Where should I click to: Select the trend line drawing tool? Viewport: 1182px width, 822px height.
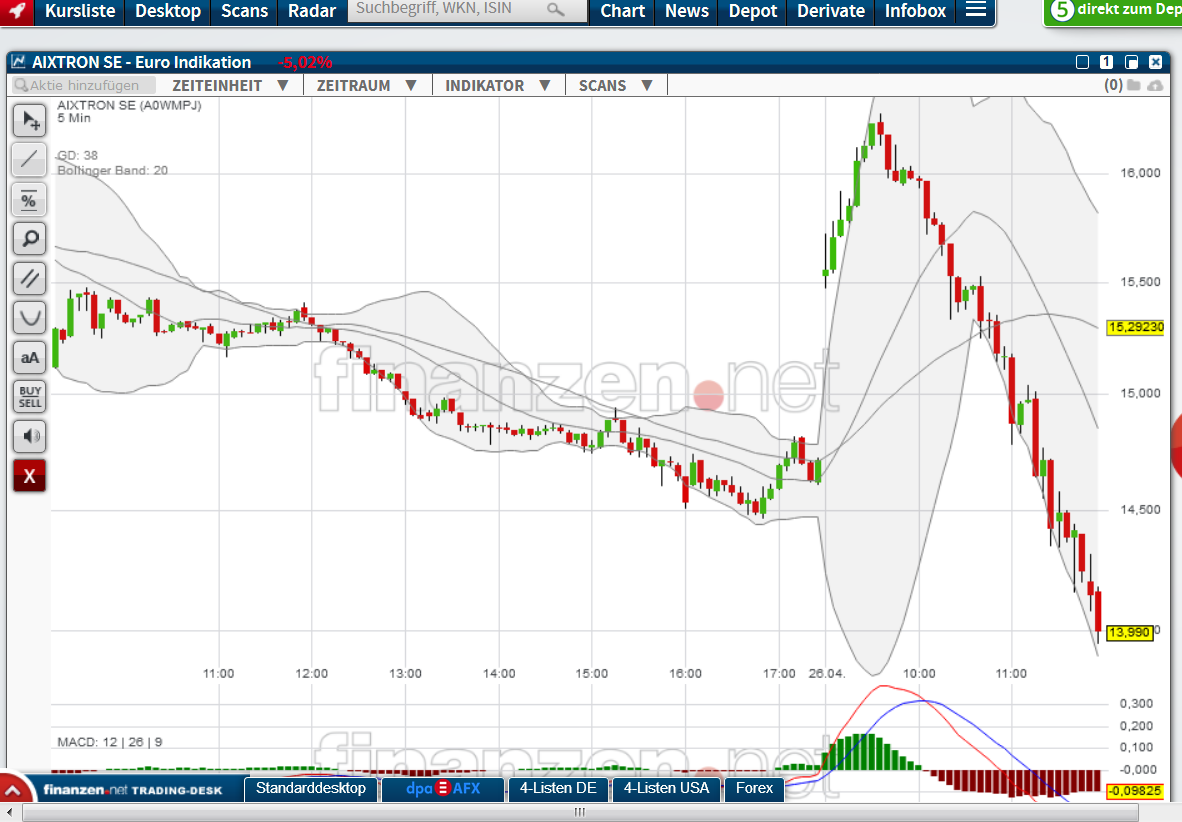tap(29, 160)
